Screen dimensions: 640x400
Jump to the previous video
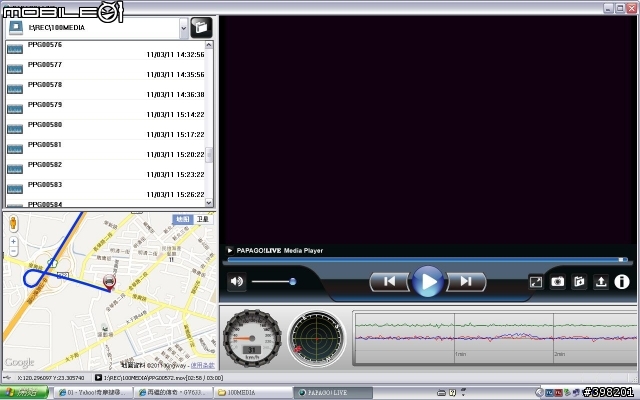389,282
